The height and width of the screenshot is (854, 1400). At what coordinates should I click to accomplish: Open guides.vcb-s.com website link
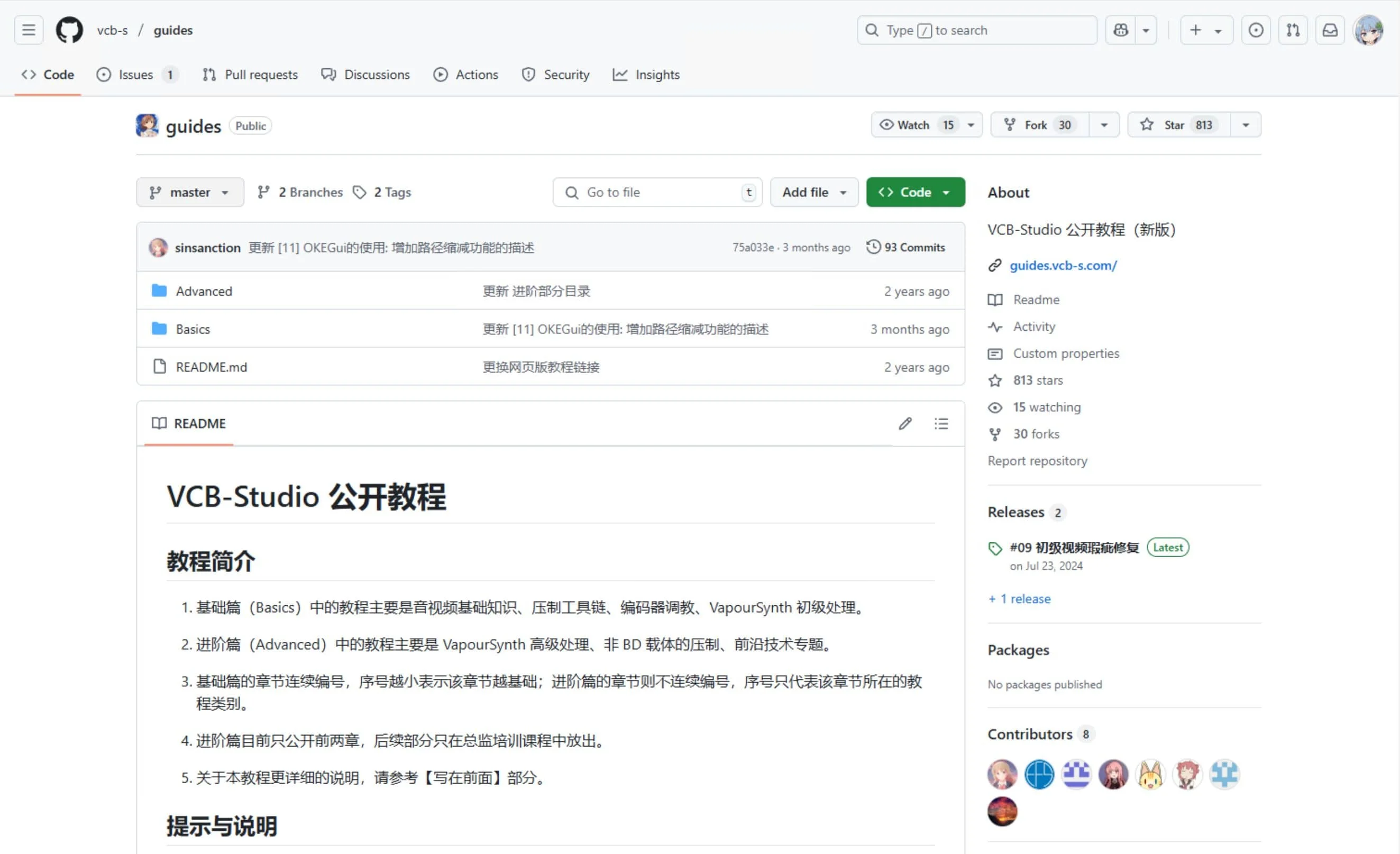click(1063, 266)
